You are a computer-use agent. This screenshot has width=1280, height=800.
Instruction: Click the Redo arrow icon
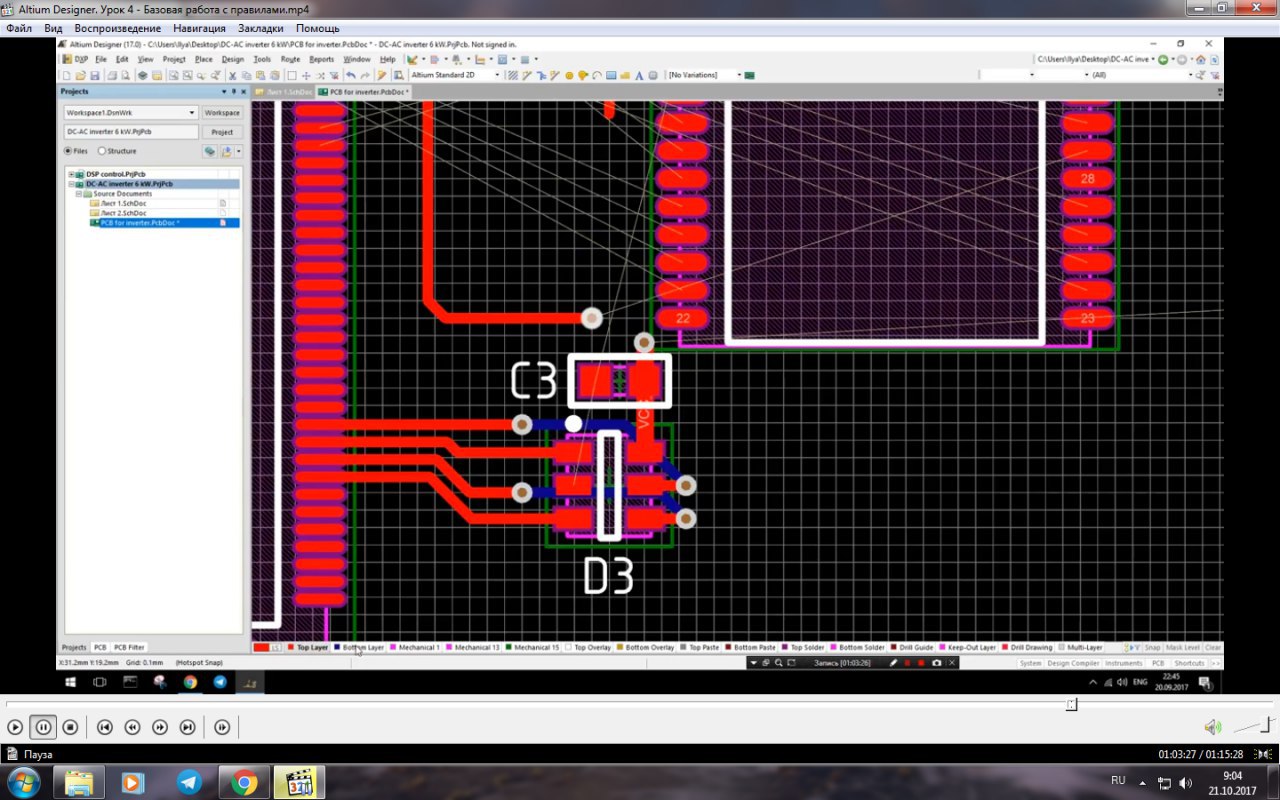click(x=365, y=75)
